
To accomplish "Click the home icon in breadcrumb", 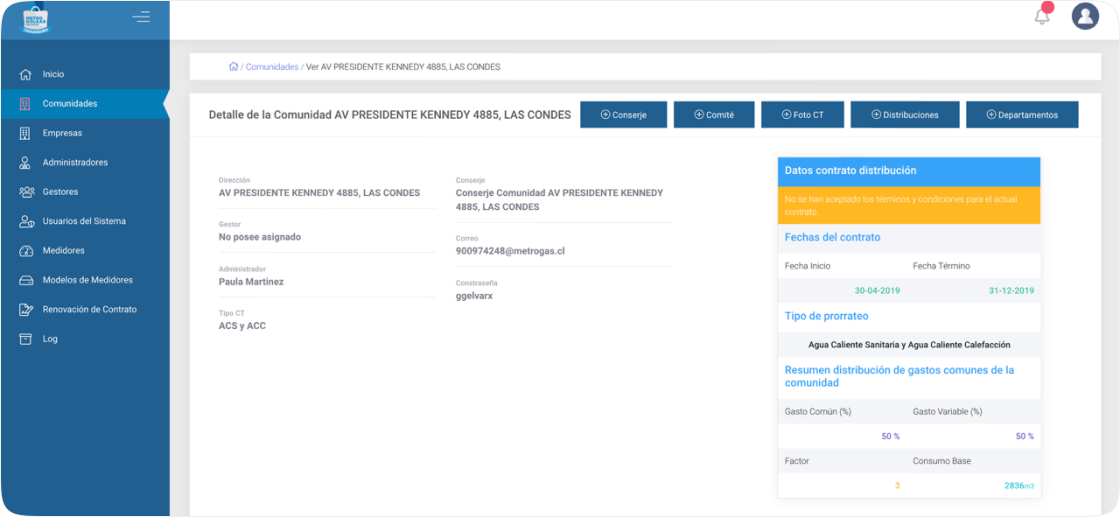I will (234, 66).
